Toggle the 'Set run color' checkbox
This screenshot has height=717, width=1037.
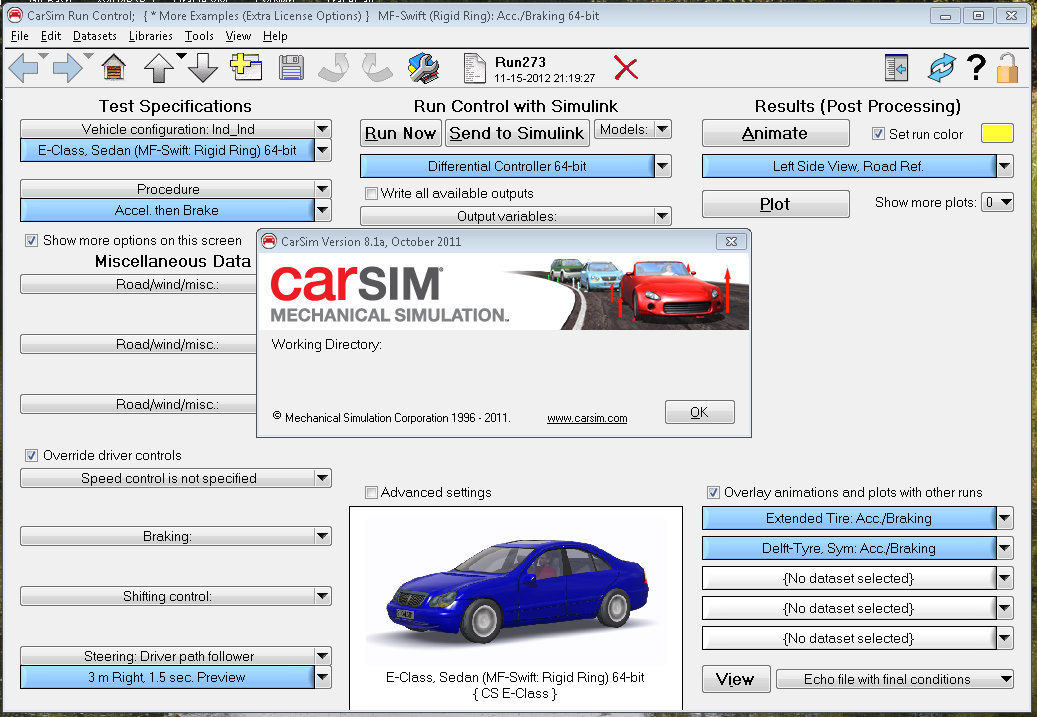click(878, 134)
